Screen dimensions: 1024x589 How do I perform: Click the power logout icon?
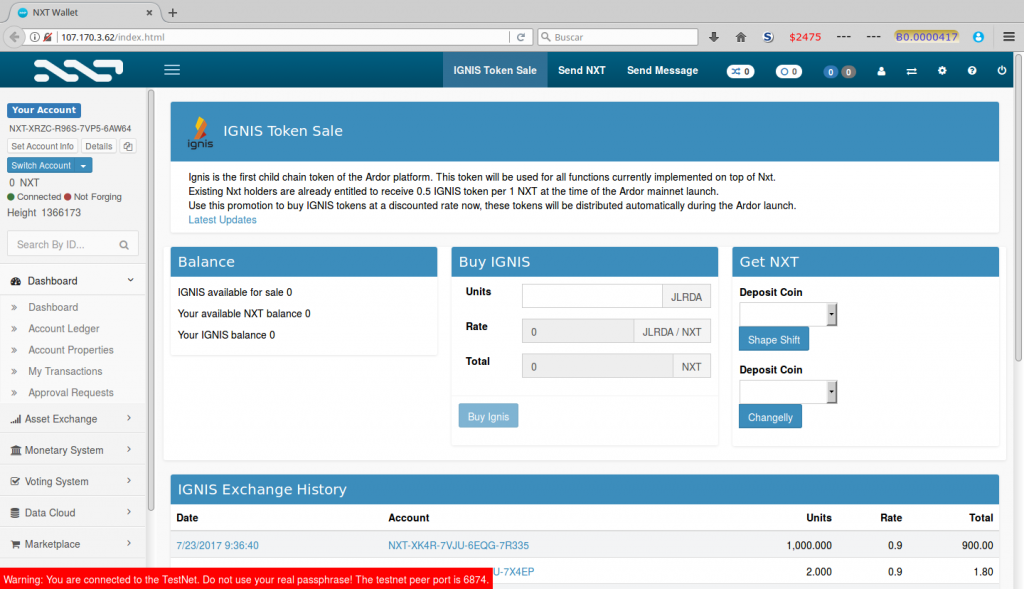(1002, 71)
